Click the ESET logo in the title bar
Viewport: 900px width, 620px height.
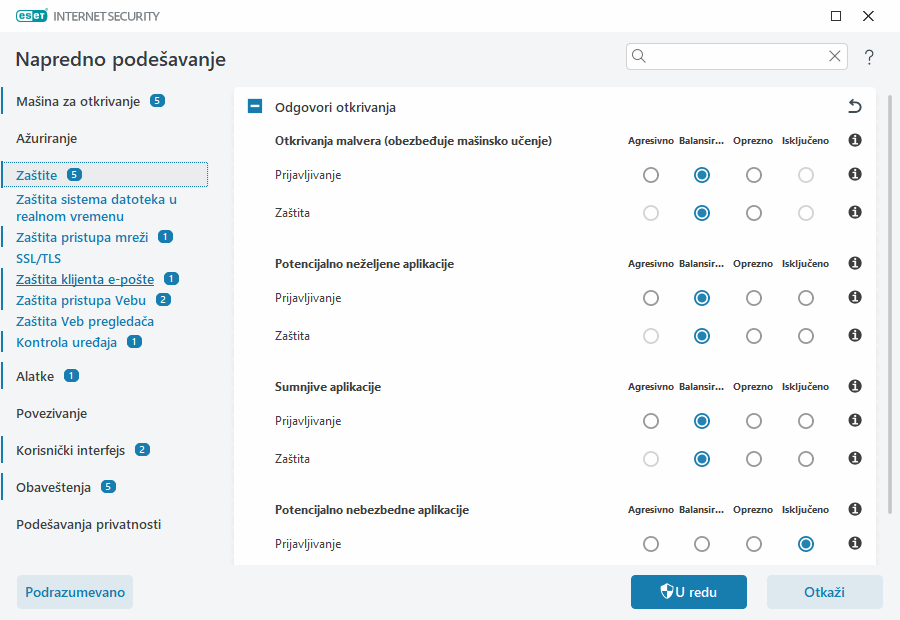[30, 16]
